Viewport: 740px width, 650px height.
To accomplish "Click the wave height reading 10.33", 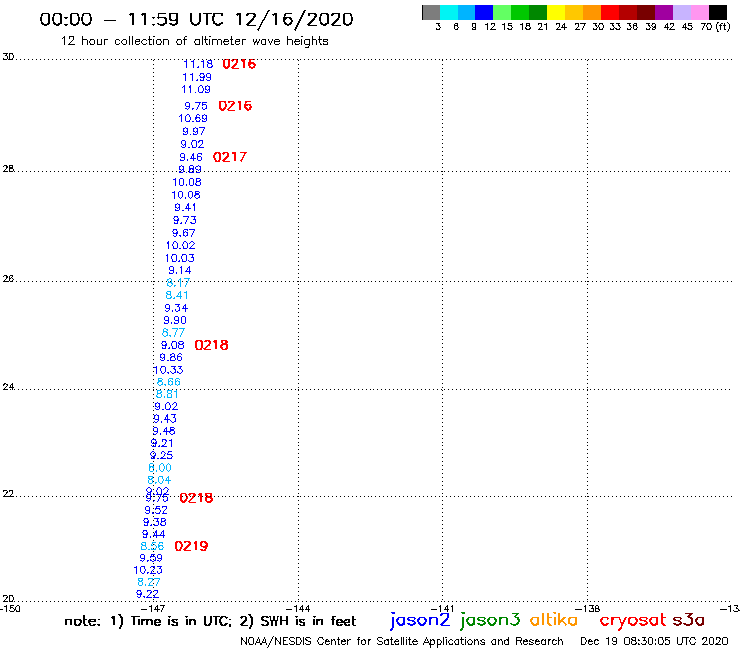I will 168,371.
